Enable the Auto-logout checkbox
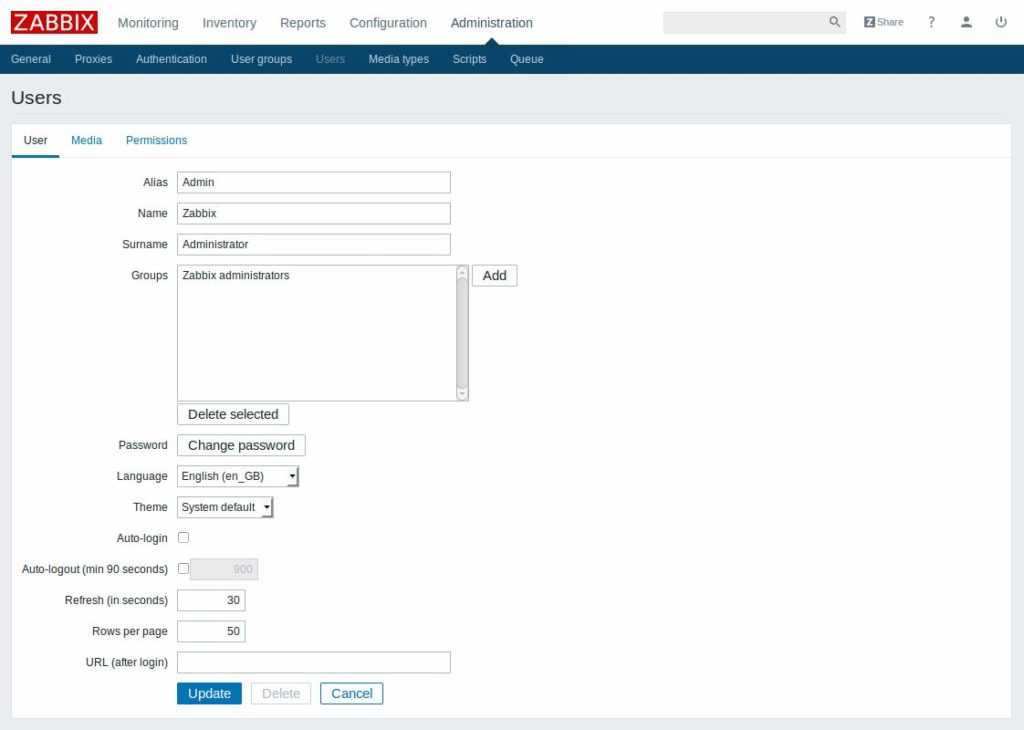This screenshot has height=730, width=1024. coord(183,569)
